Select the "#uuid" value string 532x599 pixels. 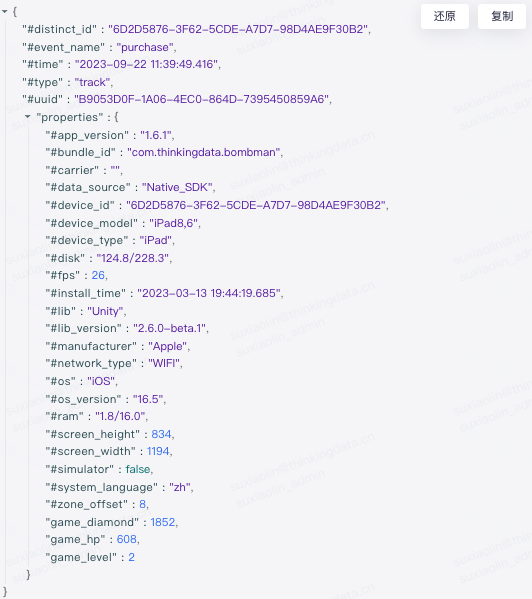[201, 99]
